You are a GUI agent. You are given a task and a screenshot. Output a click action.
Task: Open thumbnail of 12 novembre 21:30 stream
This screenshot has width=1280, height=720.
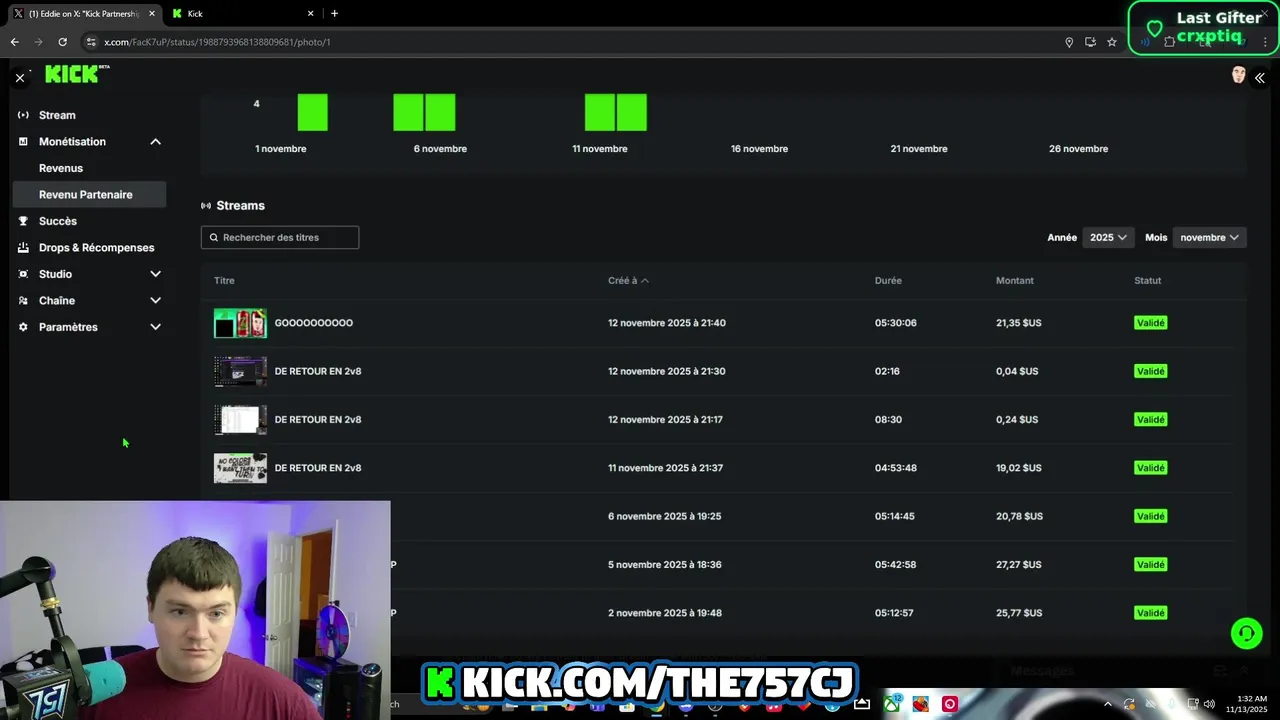[x=240, y=371]
